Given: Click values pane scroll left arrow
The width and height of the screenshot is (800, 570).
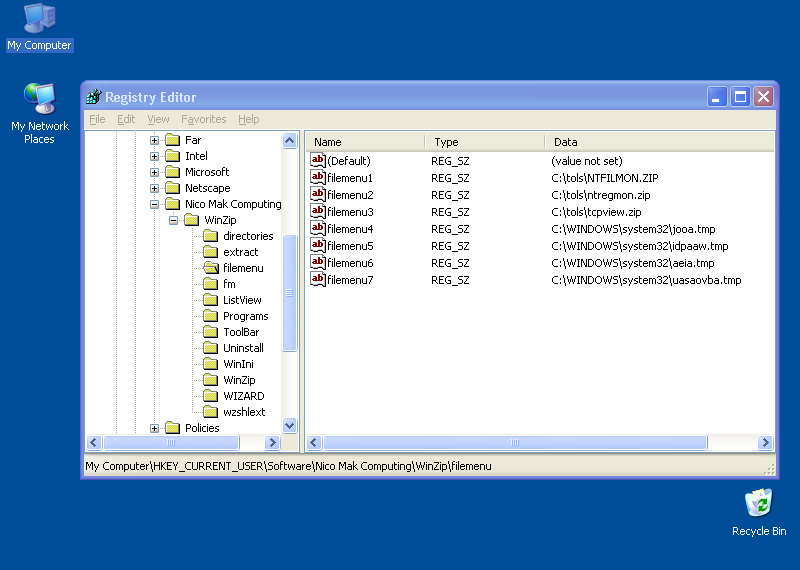Looking at the screenshot, I should (314, 442).
